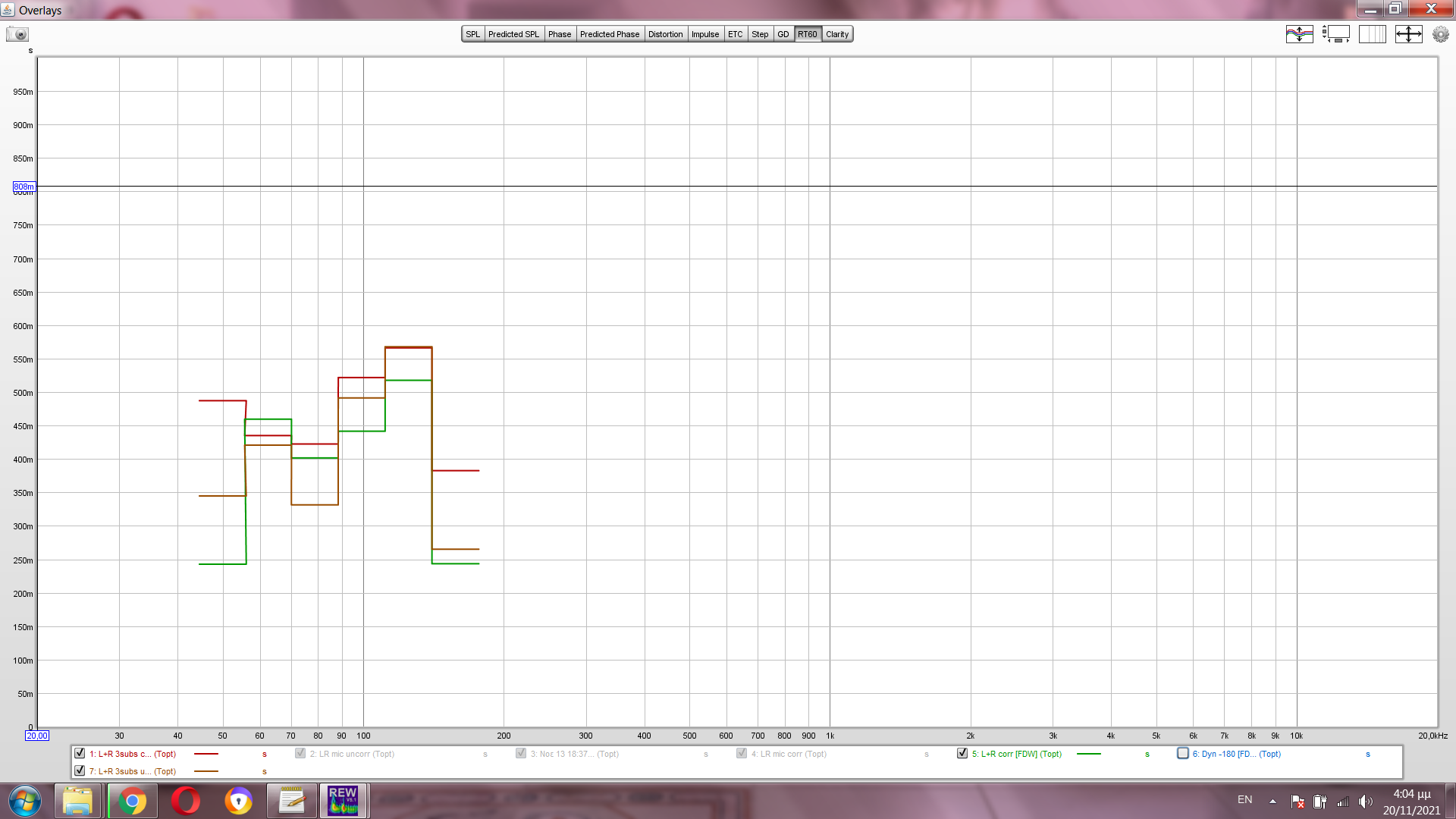Click the separate traces icon
Viewport: 1456px width, 819px height.
click(1299, 34)
